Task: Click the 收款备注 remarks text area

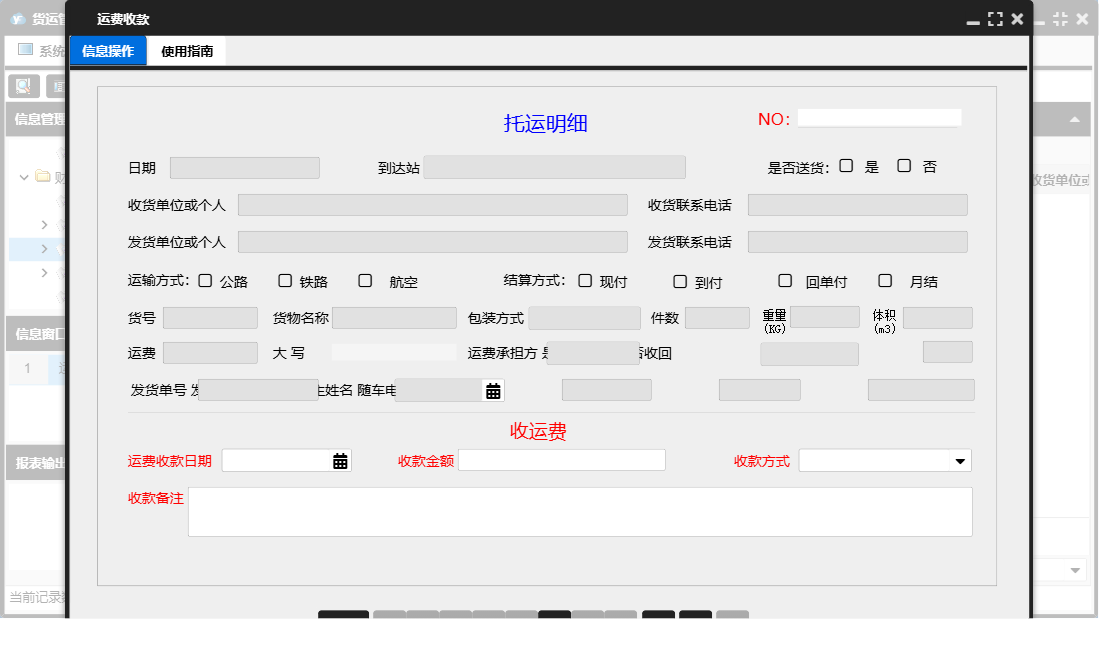Action: 580,511
